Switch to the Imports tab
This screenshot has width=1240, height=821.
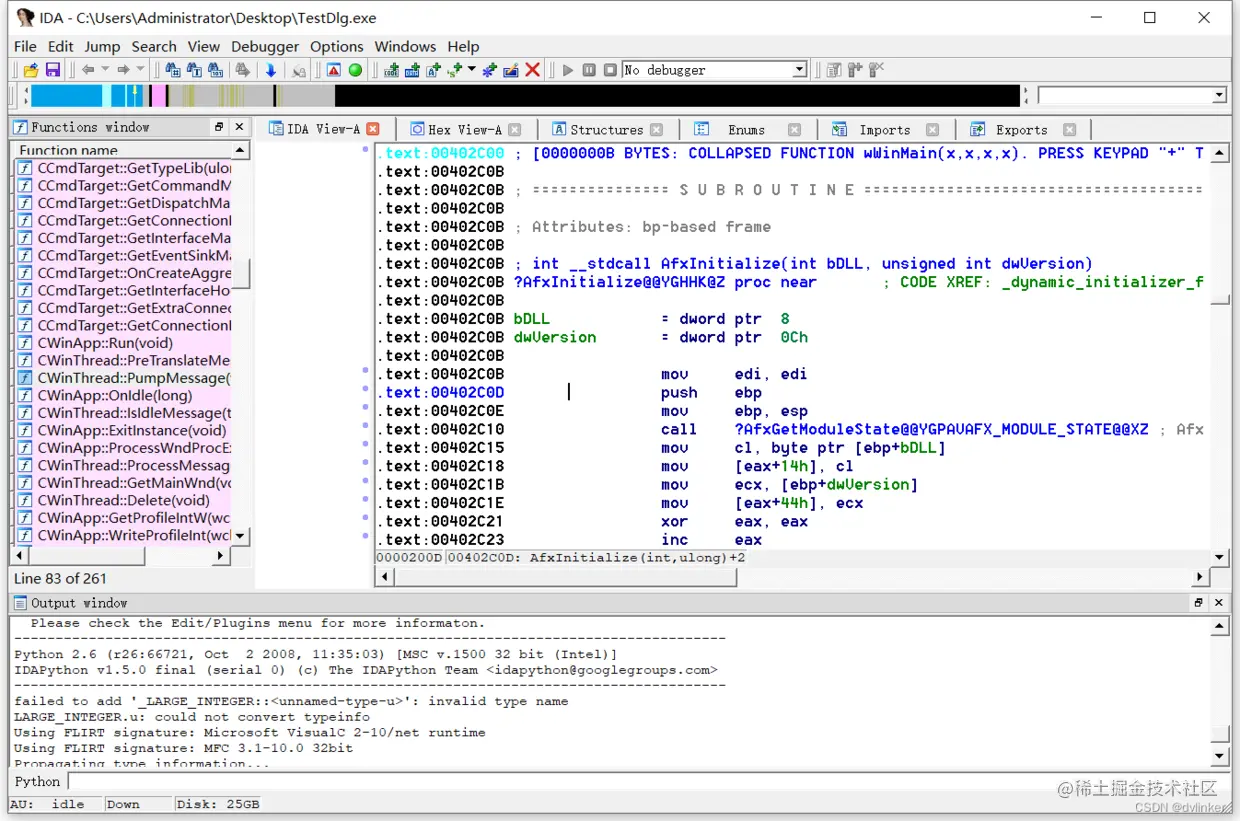[x=884, y=130]
